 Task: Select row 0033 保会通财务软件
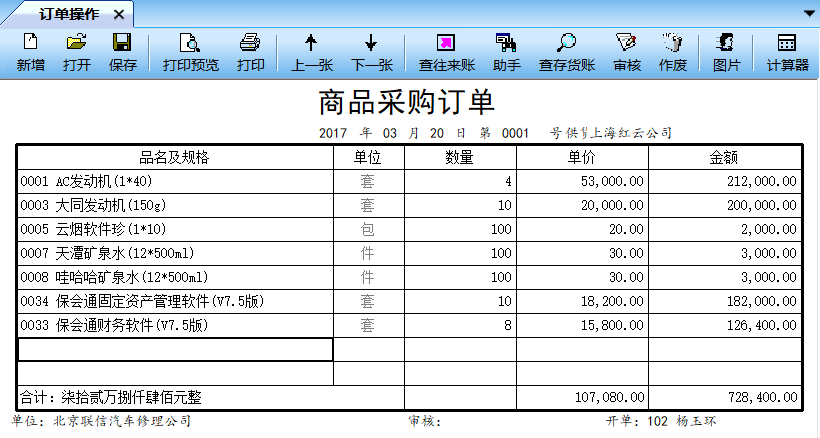click(x=175, y=326)
